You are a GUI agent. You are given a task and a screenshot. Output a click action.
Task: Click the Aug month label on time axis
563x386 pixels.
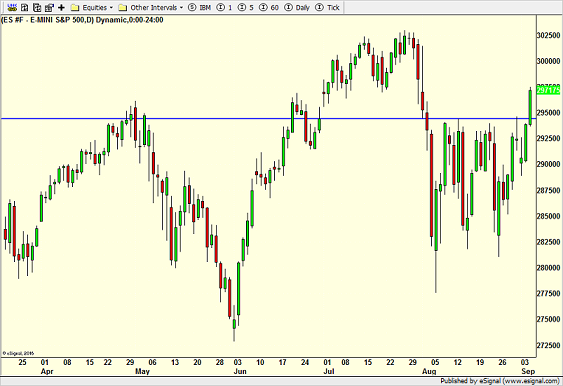[x=429, y=371]
